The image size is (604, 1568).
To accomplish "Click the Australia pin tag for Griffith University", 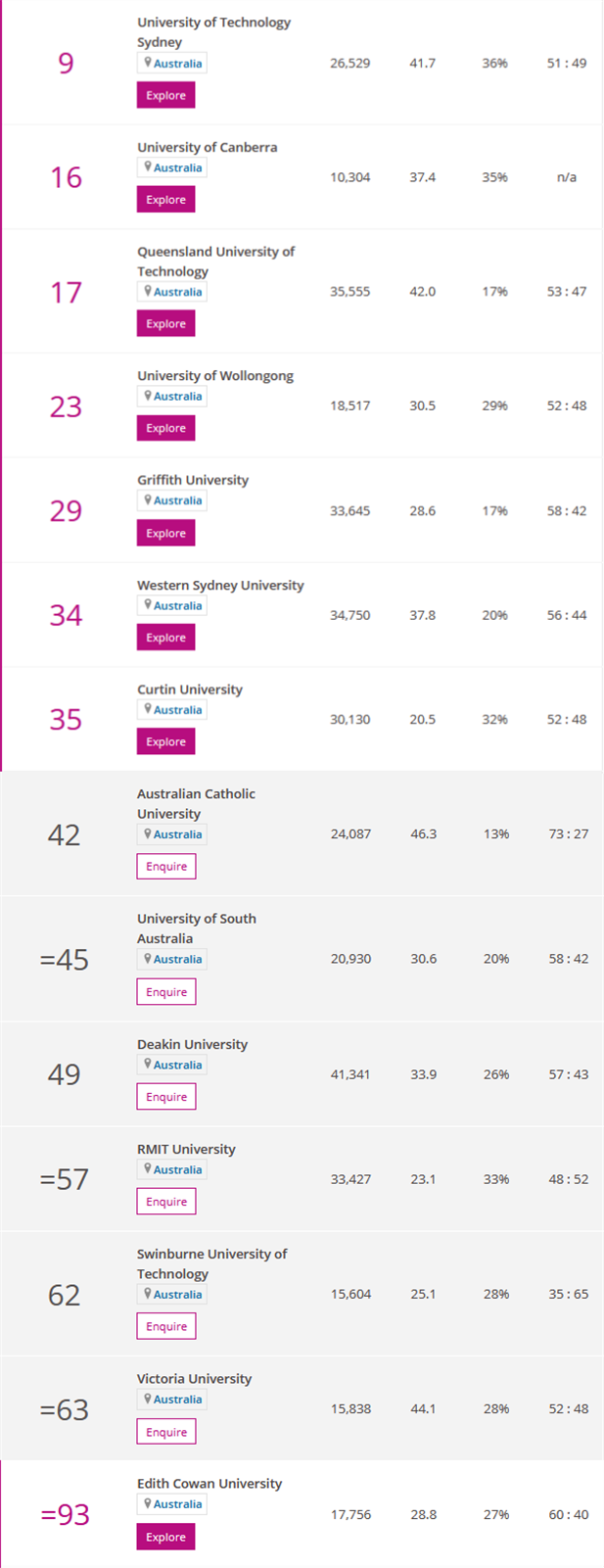I will click(x=172, y=500).
